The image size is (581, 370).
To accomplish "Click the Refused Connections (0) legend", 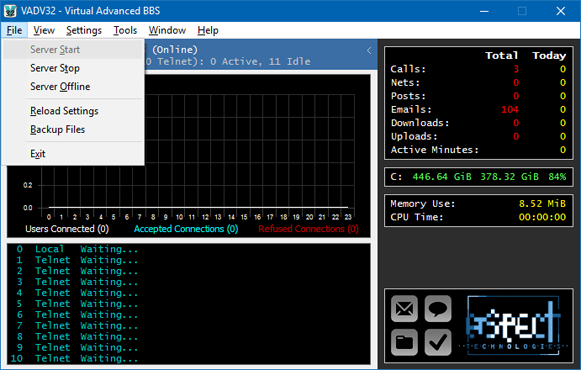I will pos(308,229).
